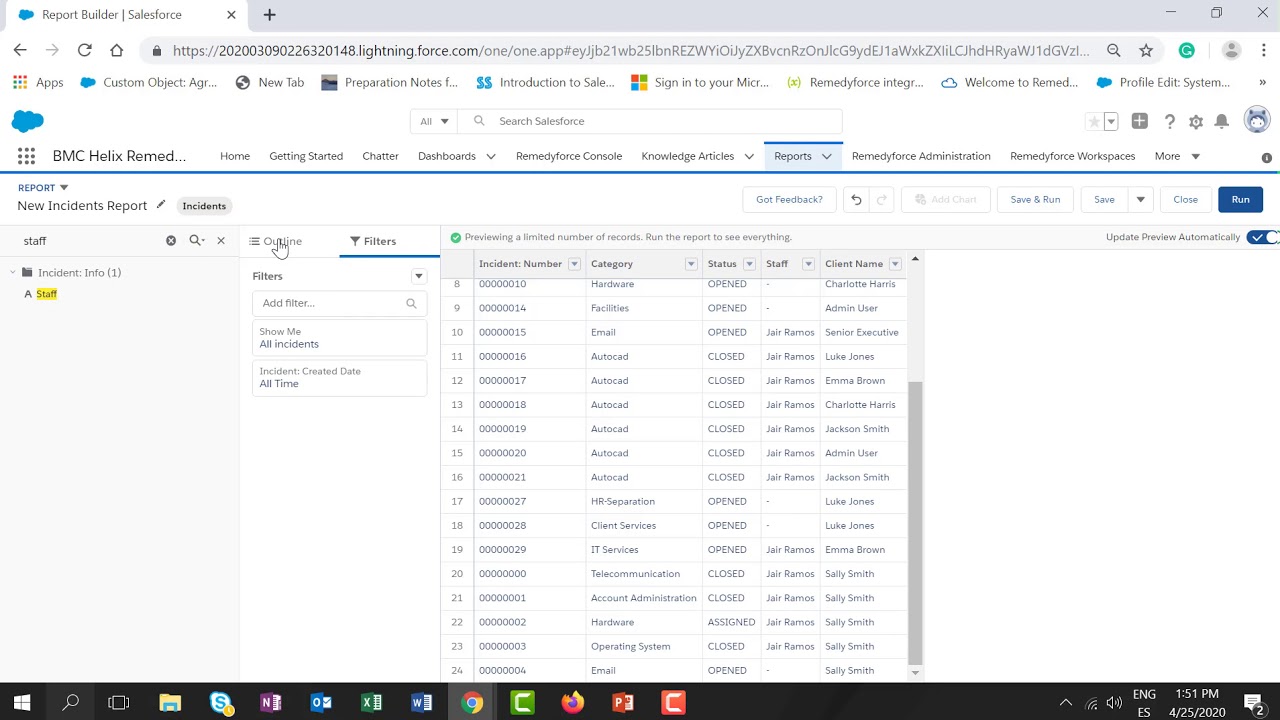The height and width of the screenshot is (720, 1280).
Task: Open Staff column dropdown arrow
Action: tap(808, 264)
